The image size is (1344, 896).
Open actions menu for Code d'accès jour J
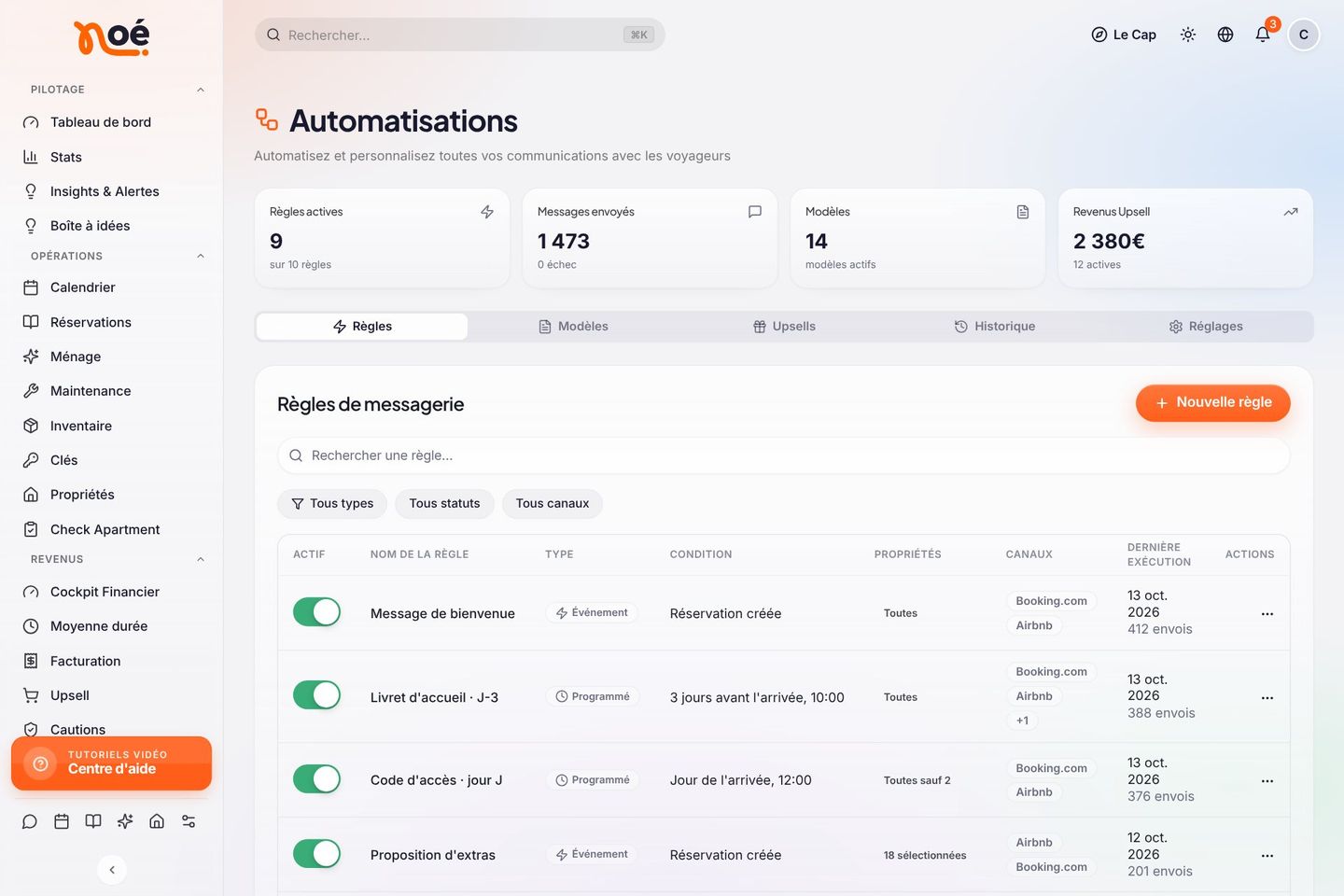[x=1267, y=780]
